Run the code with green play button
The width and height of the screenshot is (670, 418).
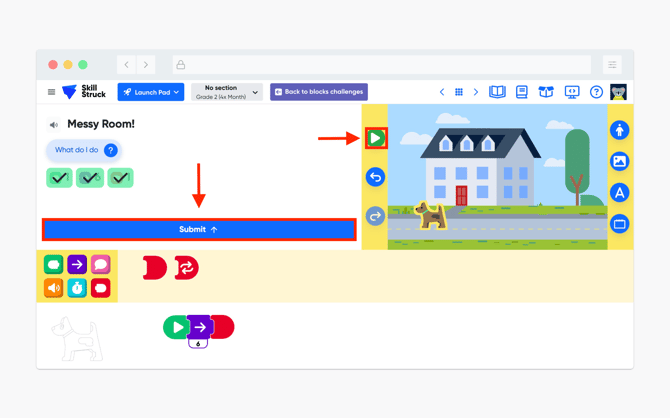(376, 138)
